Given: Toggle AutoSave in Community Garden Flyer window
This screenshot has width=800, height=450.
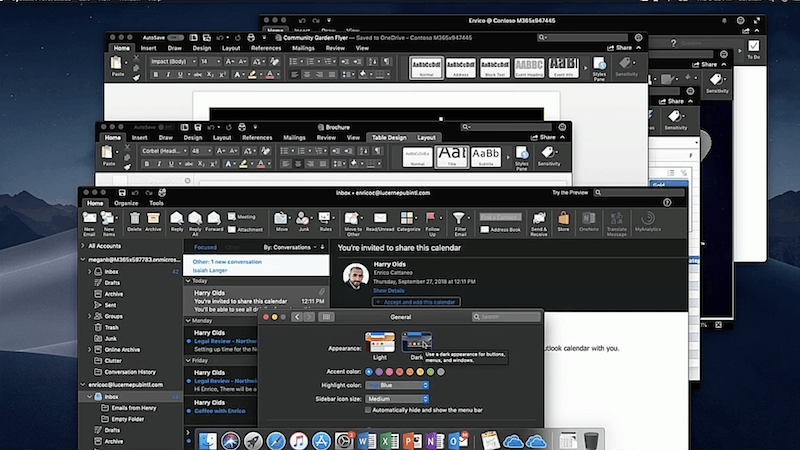Looking at the screenshot, I should tap(175, 38).
